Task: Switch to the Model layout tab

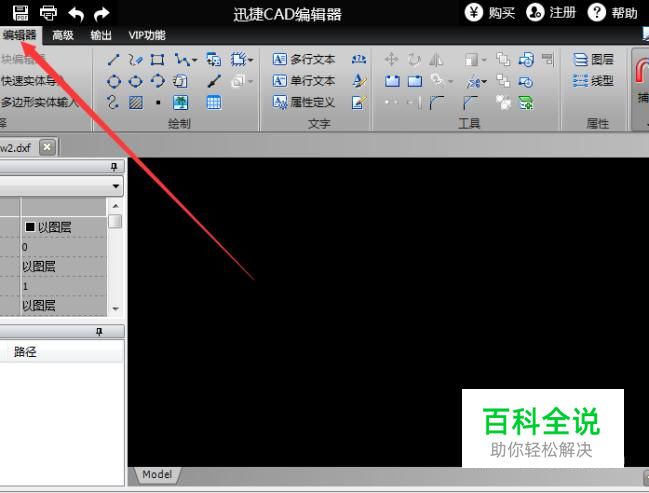Action: coord(157,474)
